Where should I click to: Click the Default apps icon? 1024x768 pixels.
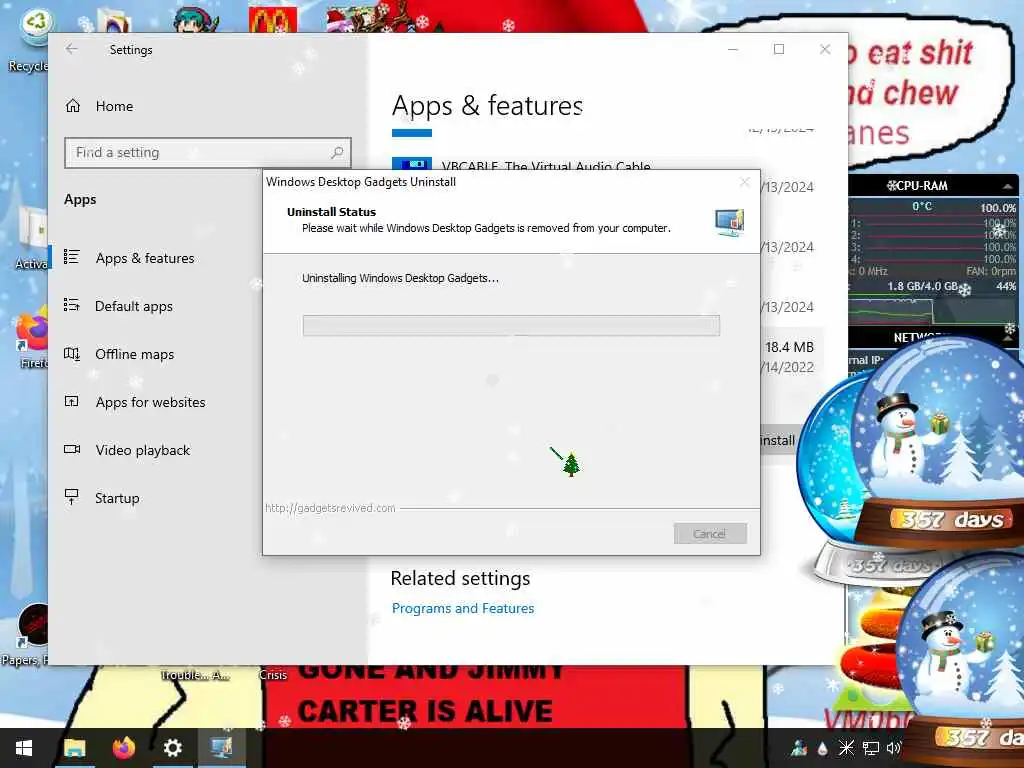72,305
